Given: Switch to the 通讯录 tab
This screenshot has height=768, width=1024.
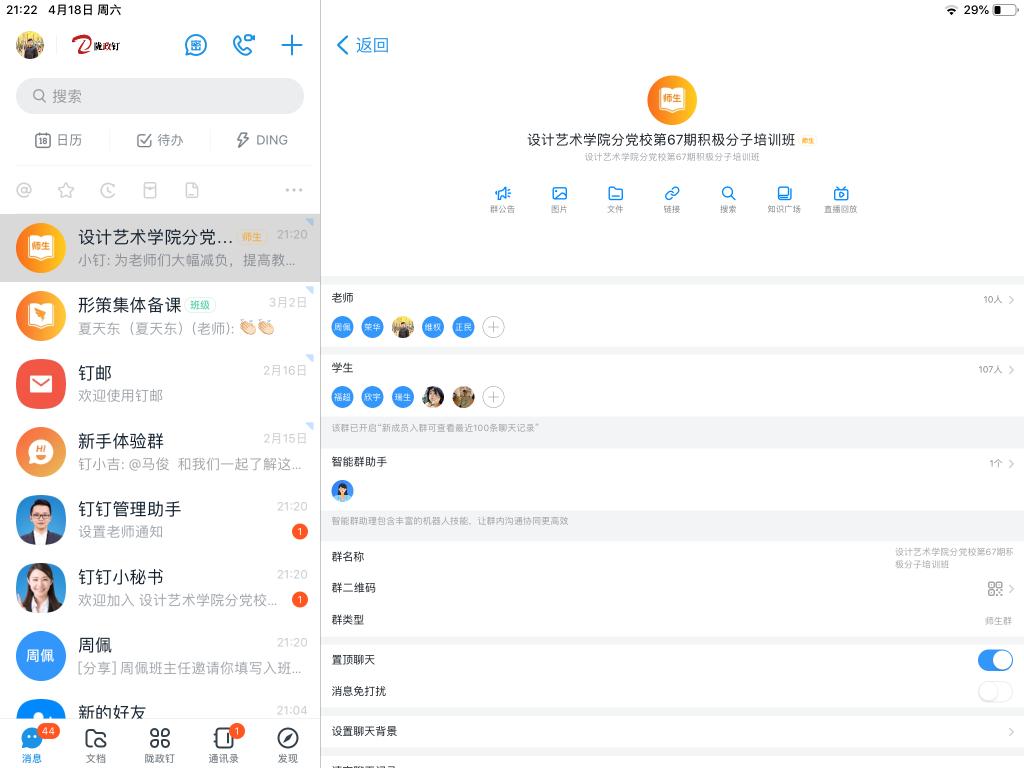Looking at the screenshot, I should 223,744.
